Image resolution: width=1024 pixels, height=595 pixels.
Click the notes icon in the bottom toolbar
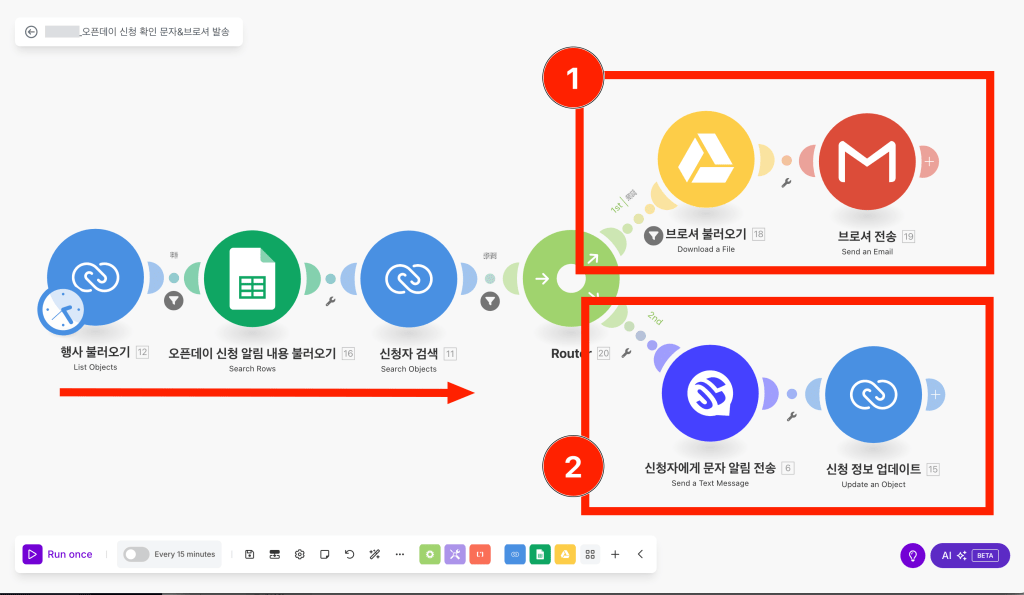[322, 554]
